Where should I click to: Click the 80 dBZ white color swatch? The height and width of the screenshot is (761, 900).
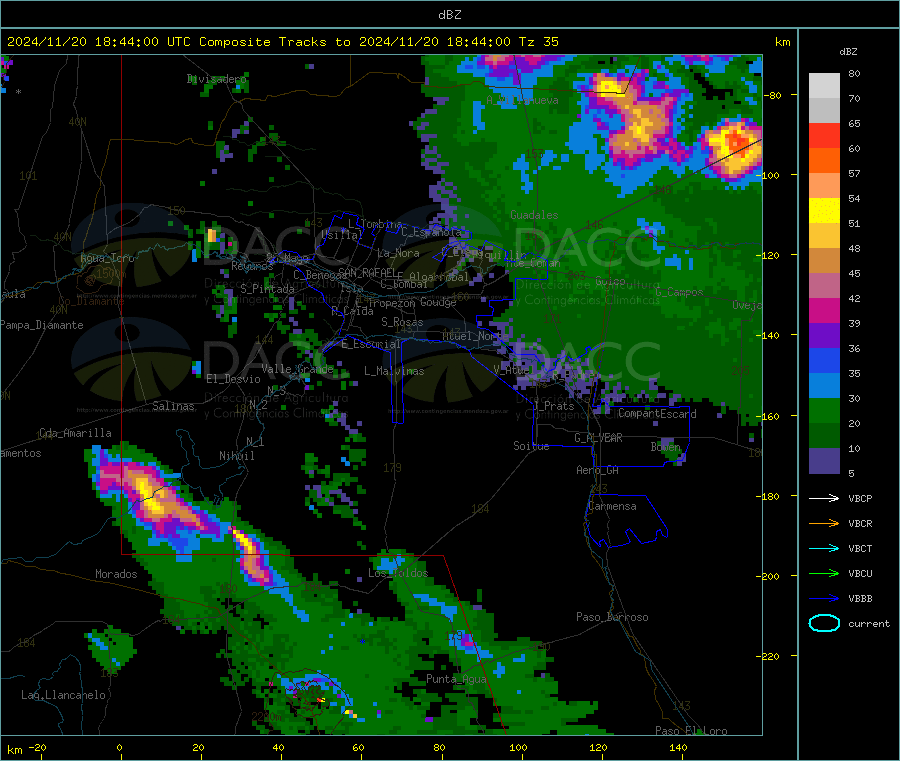click(824, 86)
